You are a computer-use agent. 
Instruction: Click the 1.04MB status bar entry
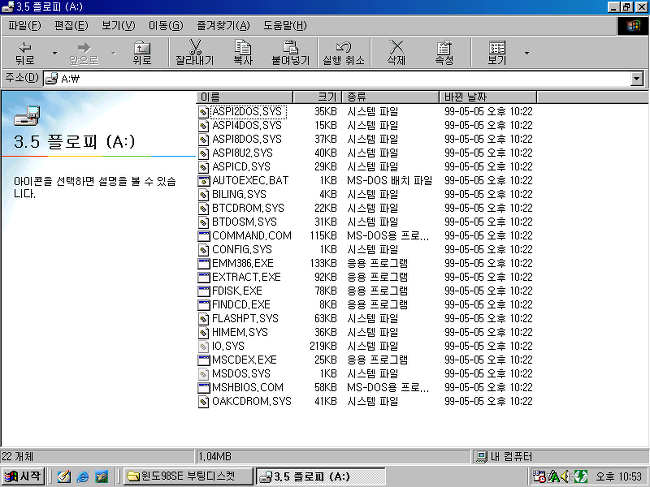coord(332,457)
